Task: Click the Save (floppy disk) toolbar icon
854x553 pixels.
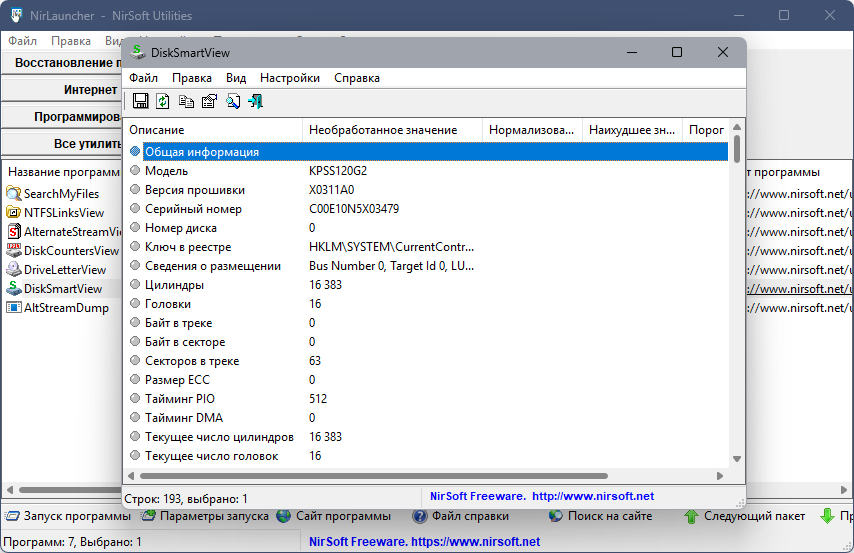Action: coord(141,101)
